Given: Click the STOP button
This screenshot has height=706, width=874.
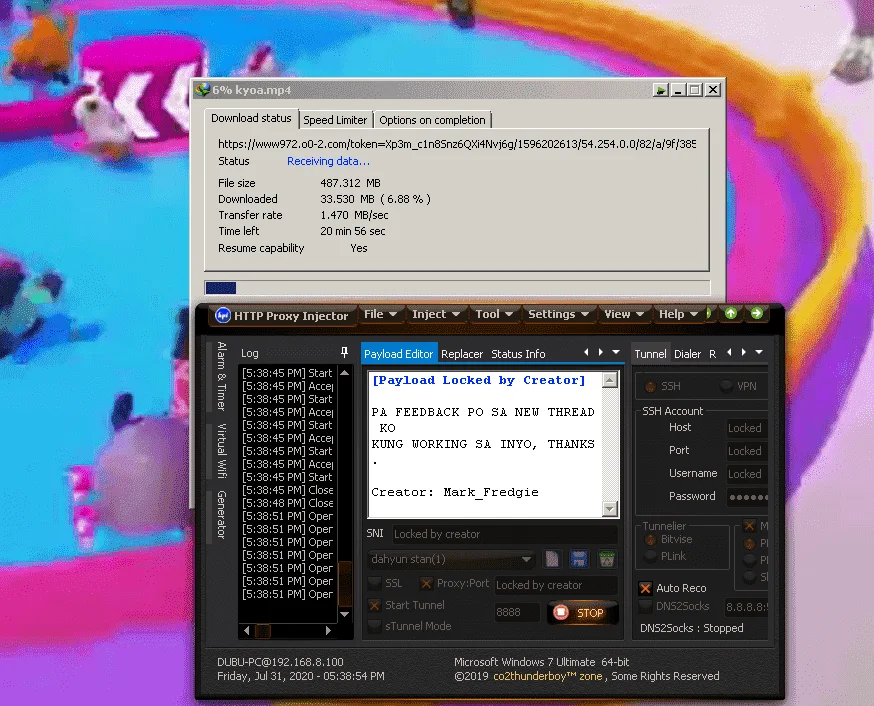Looking at the screenshot, I should pos(582,613).
